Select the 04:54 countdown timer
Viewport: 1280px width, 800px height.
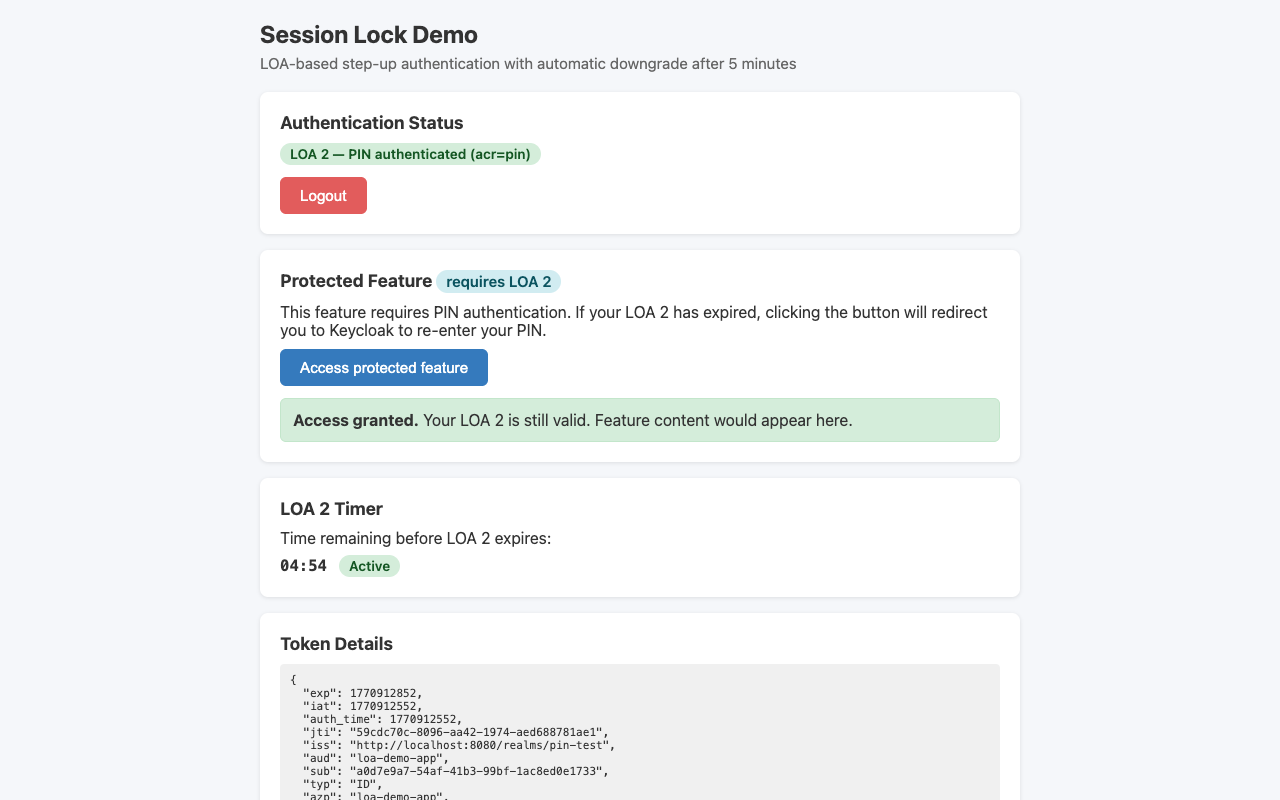[304, 565]
